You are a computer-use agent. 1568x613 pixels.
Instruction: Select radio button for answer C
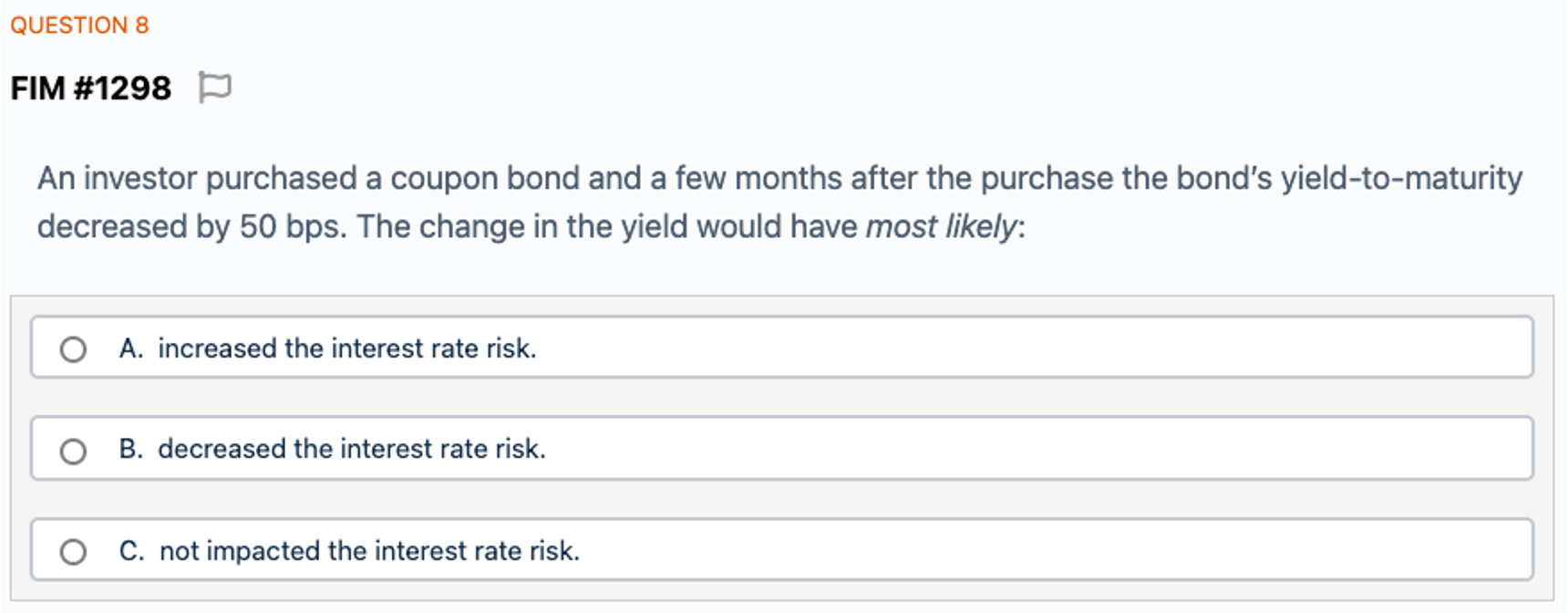(x=73, y=552)
